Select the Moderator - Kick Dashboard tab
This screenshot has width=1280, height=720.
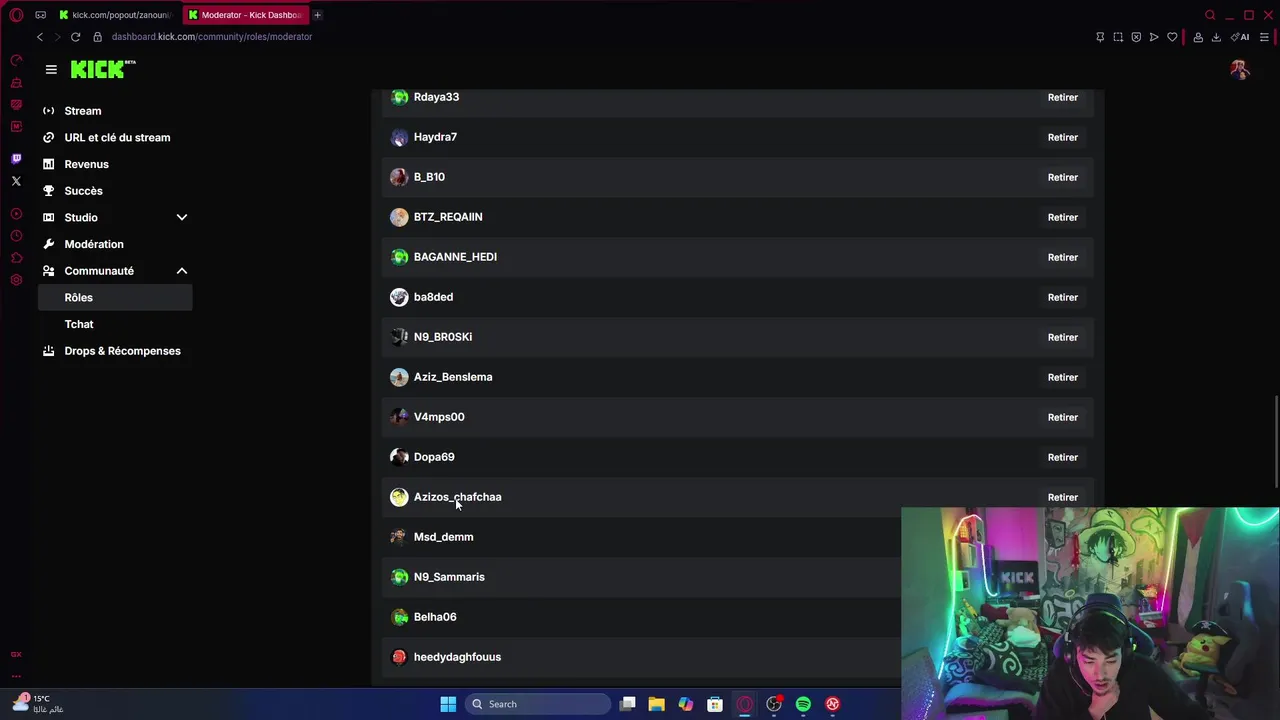[x=245, y=15]
